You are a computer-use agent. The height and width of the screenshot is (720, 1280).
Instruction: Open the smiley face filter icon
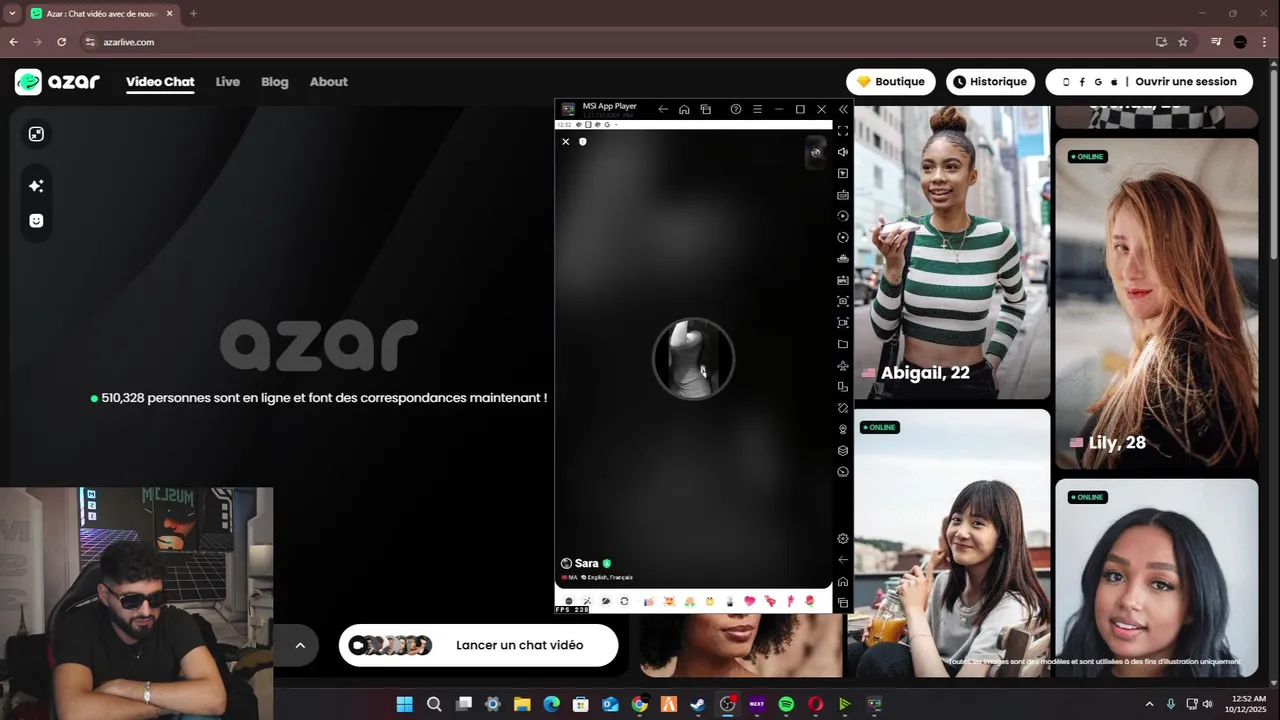[x=36, y=221]
